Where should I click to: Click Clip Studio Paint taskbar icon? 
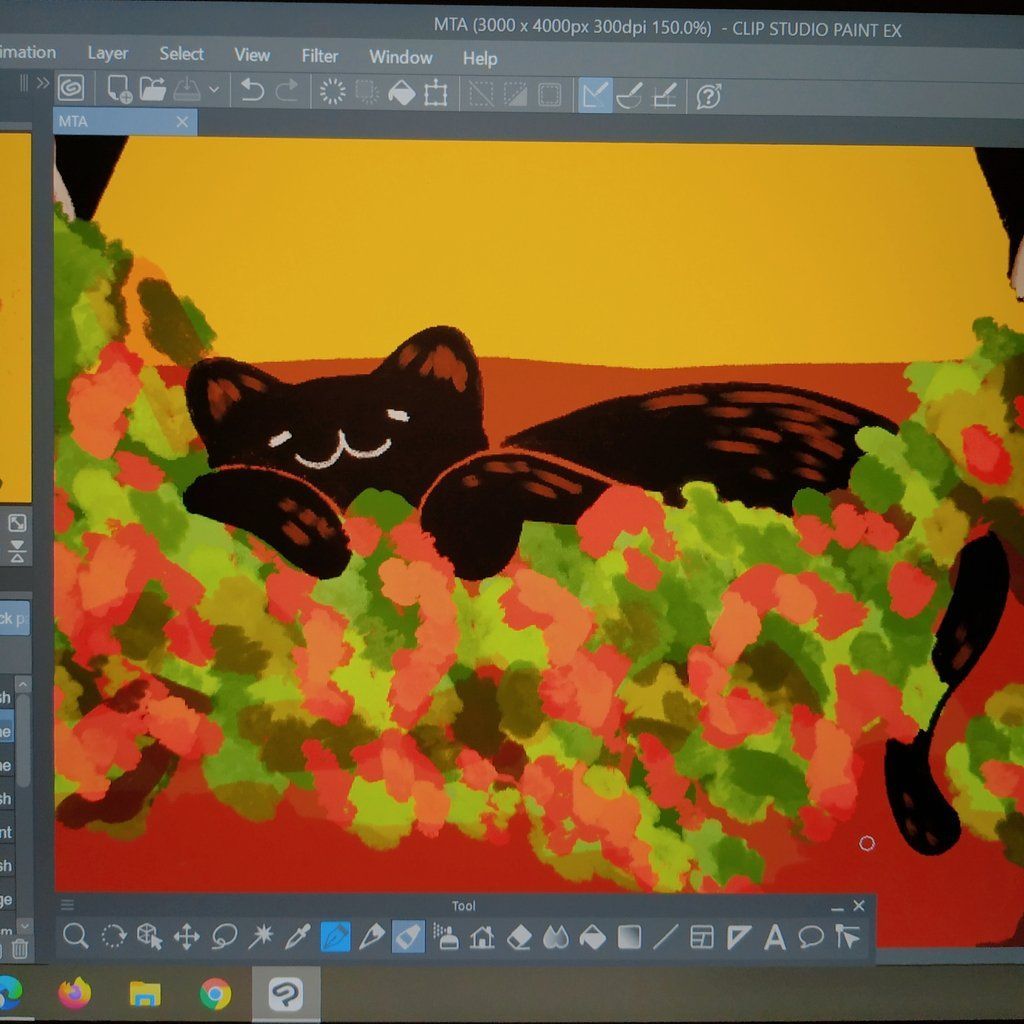pyautogui.click(x=286, y=994)
